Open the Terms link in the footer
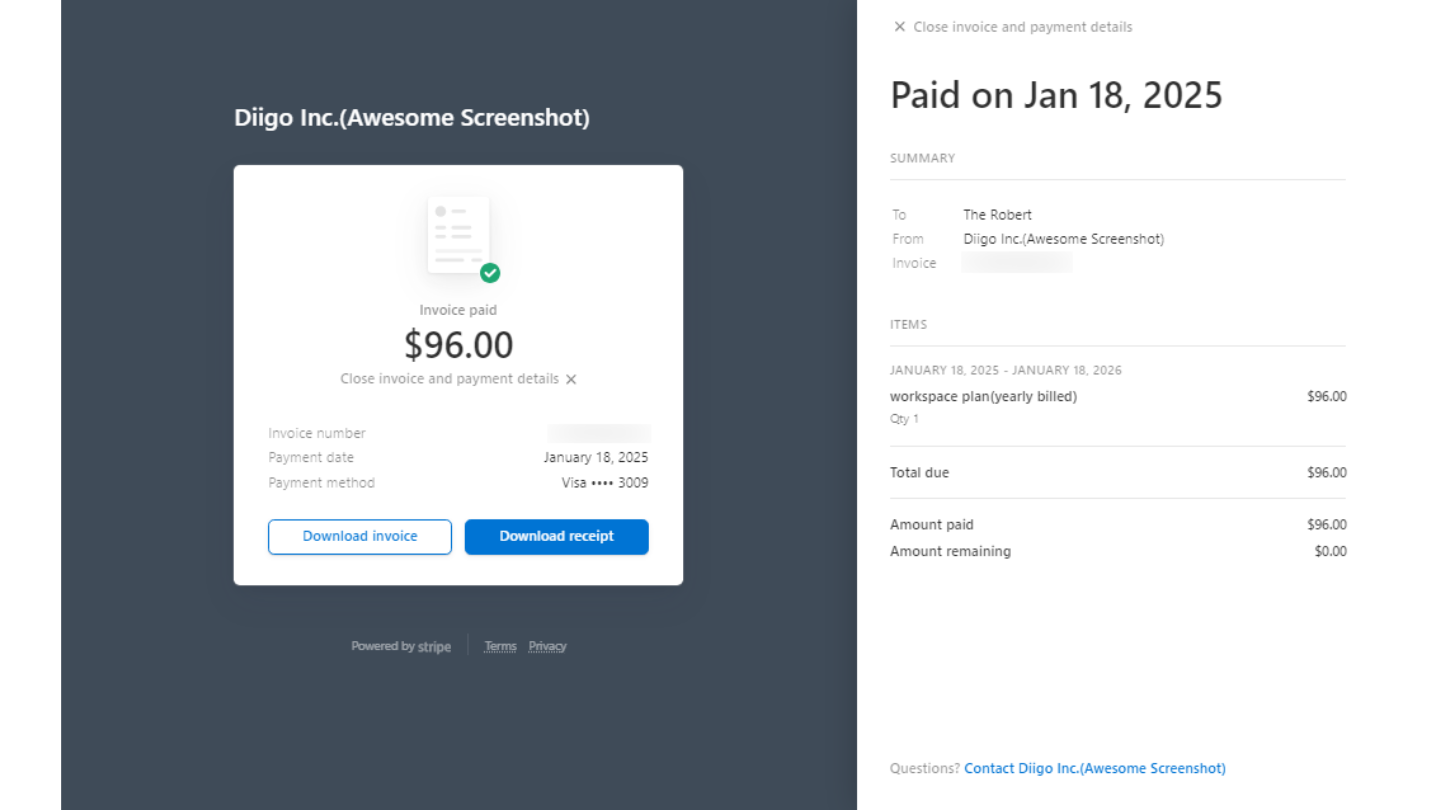The width and height of the screenshot is (1440, 810). click(500, 646)
